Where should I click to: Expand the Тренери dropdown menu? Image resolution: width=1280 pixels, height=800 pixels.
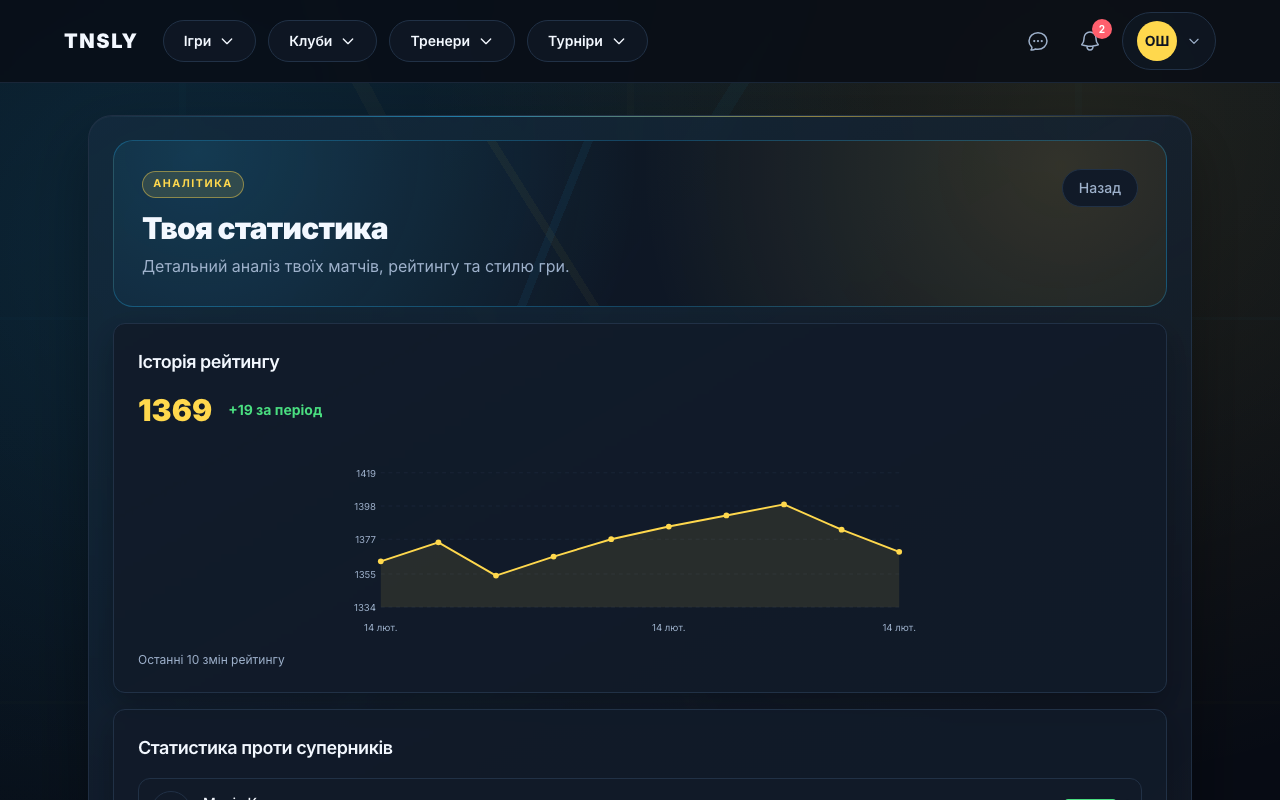451,41
